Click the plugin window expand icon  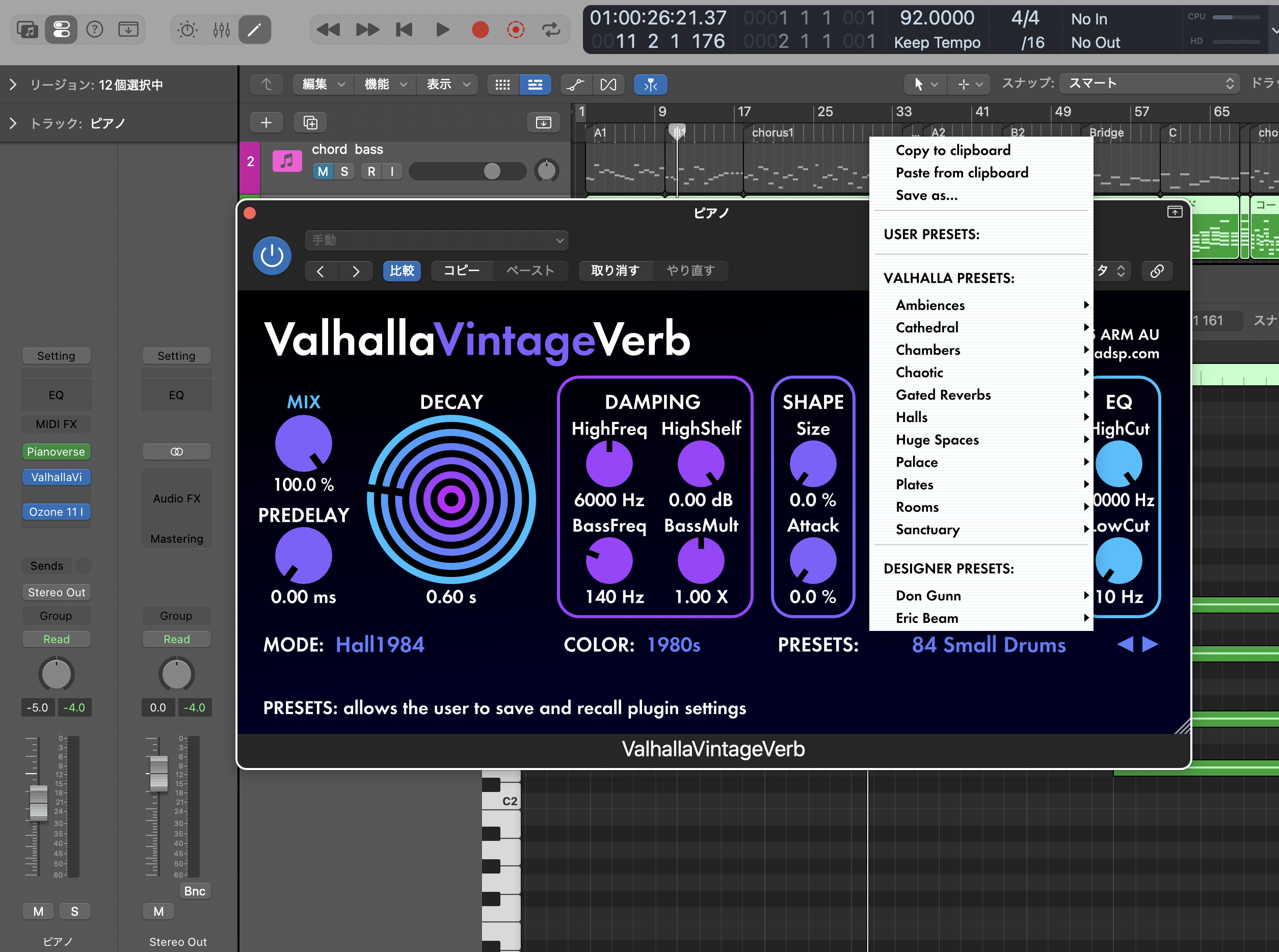1175,212
